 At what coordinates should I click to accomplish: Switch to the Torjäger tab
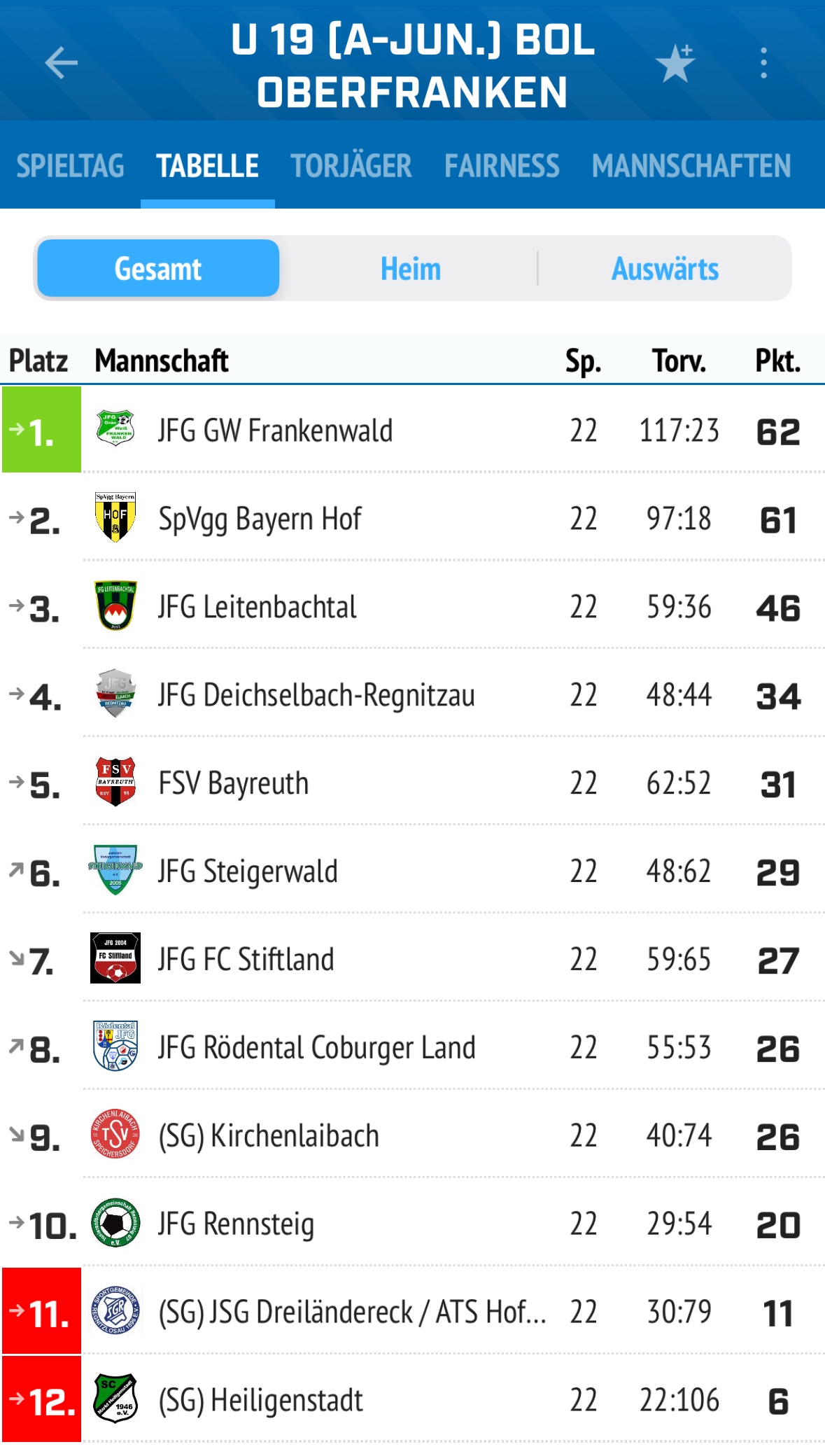pyautogui.click(x=351, y=166)
